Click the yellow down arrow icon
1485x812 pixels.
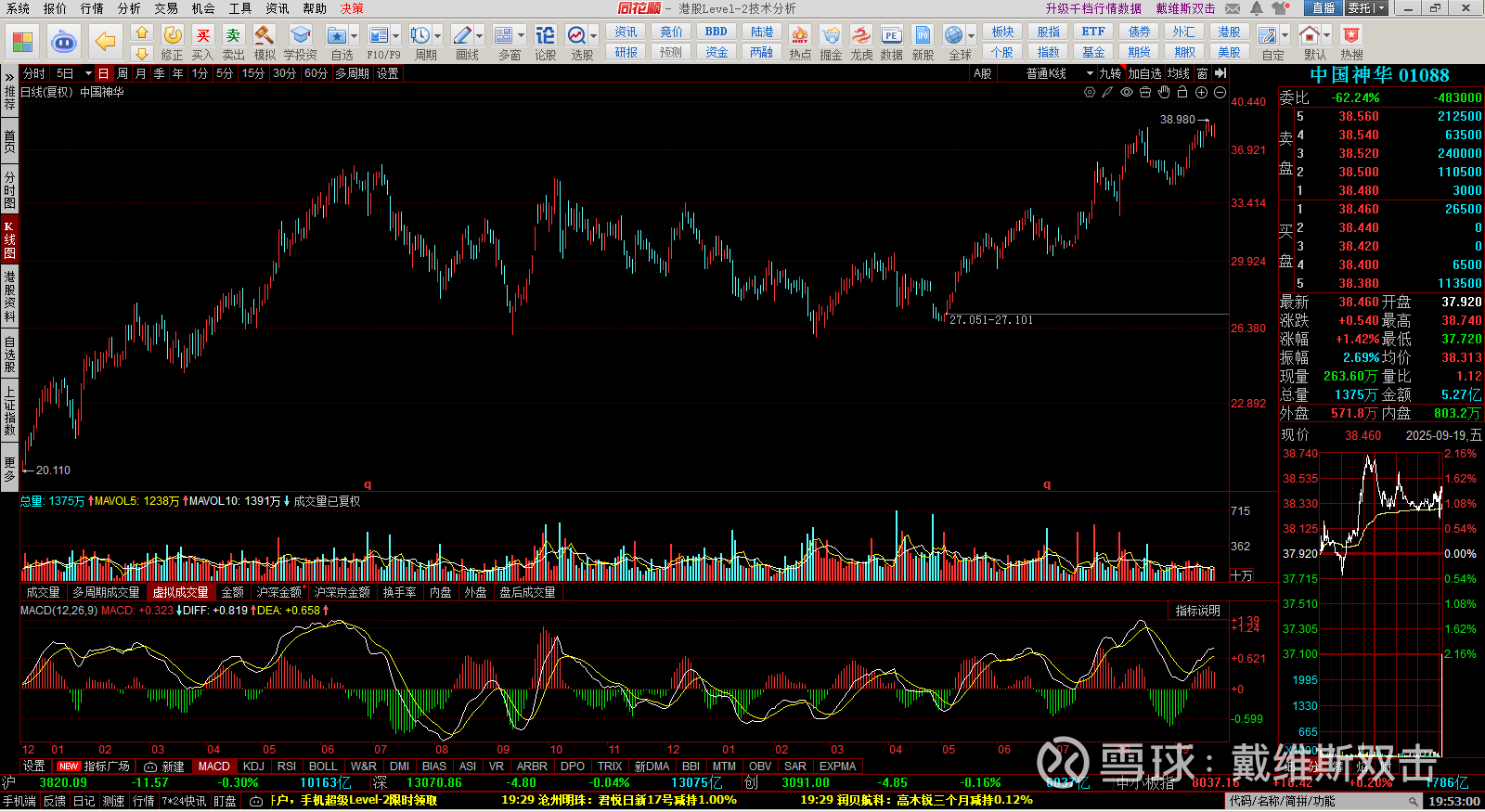click(x=141, y=54)
